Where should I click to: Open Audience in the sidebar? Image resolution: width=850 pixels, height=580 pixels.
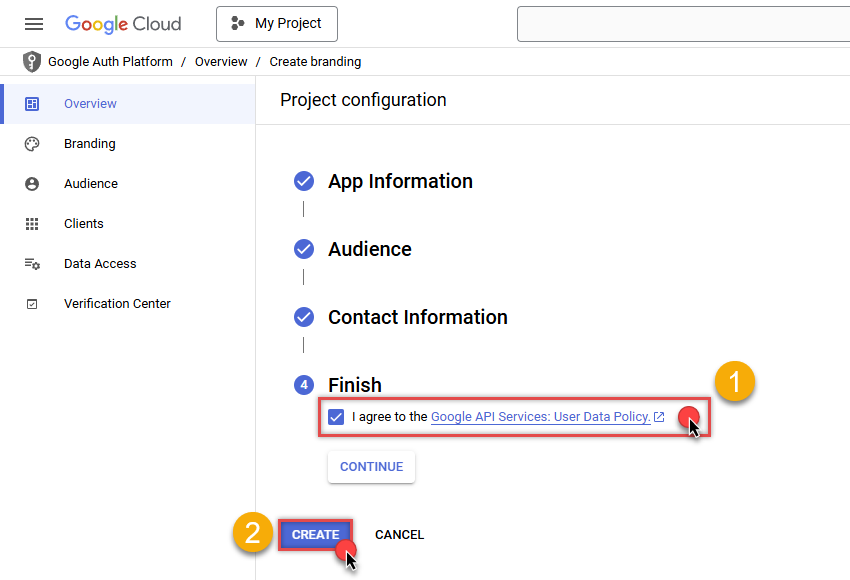pyautogui.click(x=129, y=184)
